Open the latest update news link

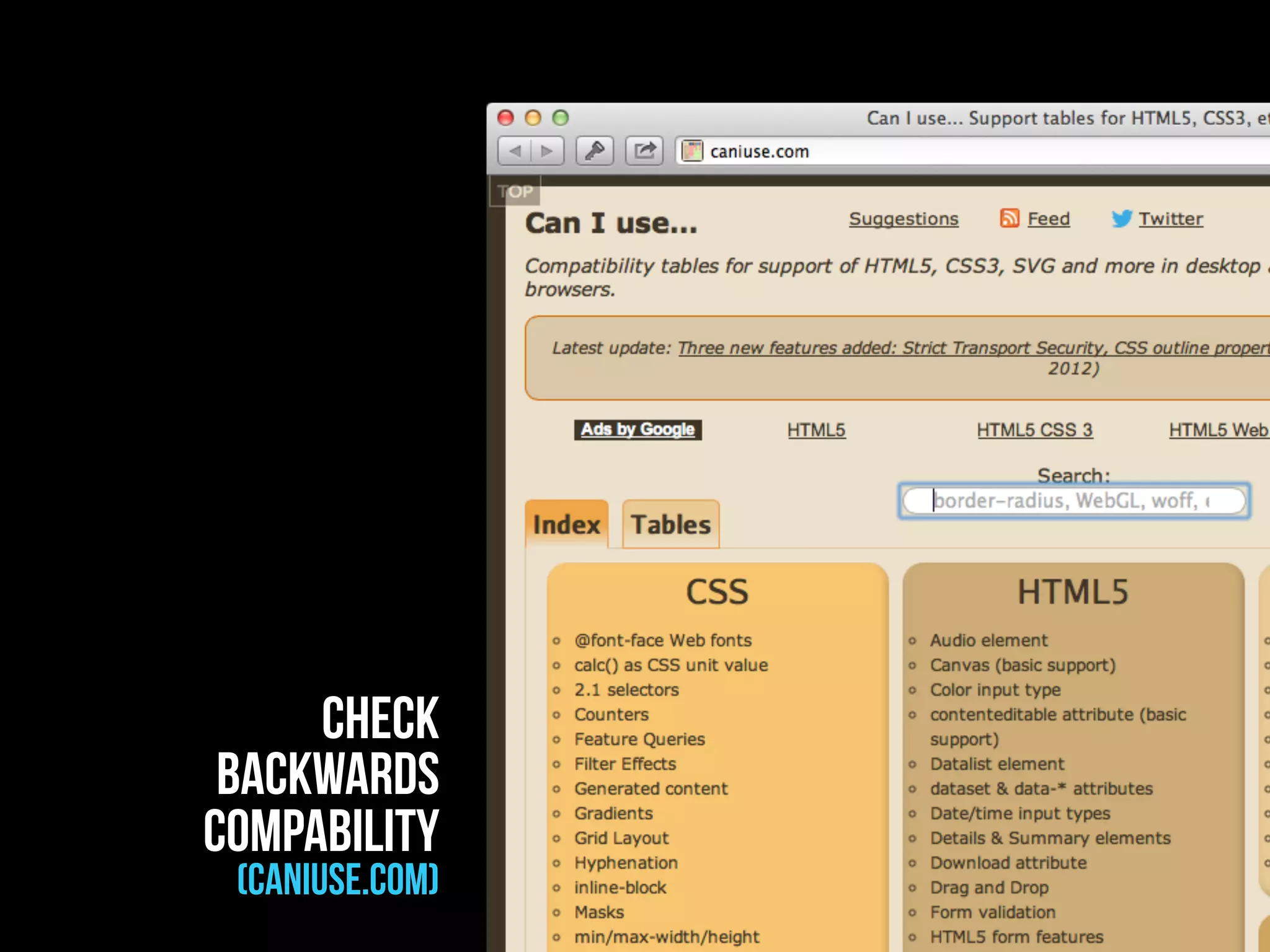pos(974,348)
